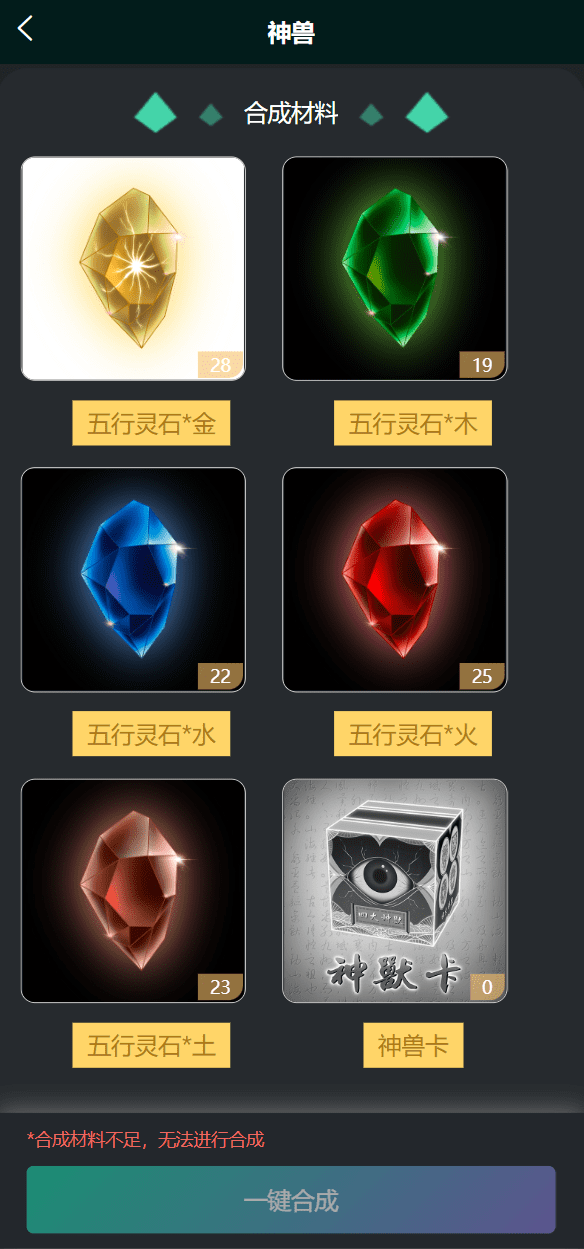Select the red 五行灵石*火 gem image
Screen dimensions: 584x1249
click(x=395, y=580)
